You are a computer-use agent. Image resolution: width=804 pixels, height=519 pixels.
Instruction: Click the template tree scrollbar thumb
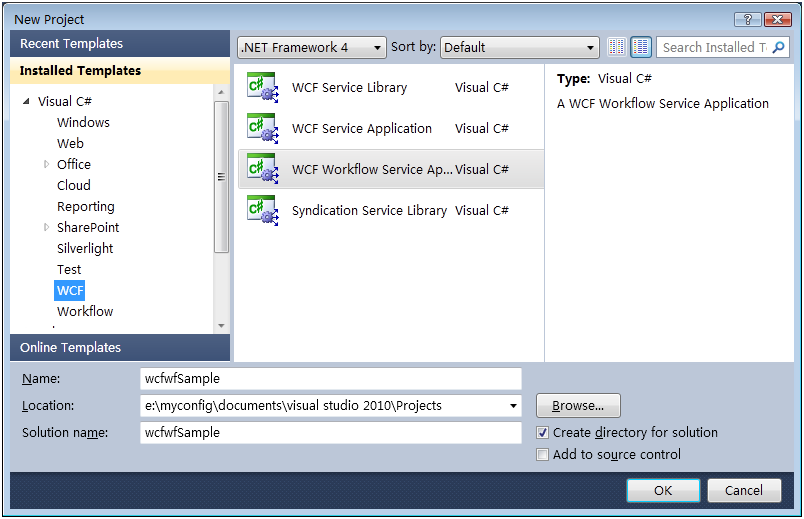[221, 177]
